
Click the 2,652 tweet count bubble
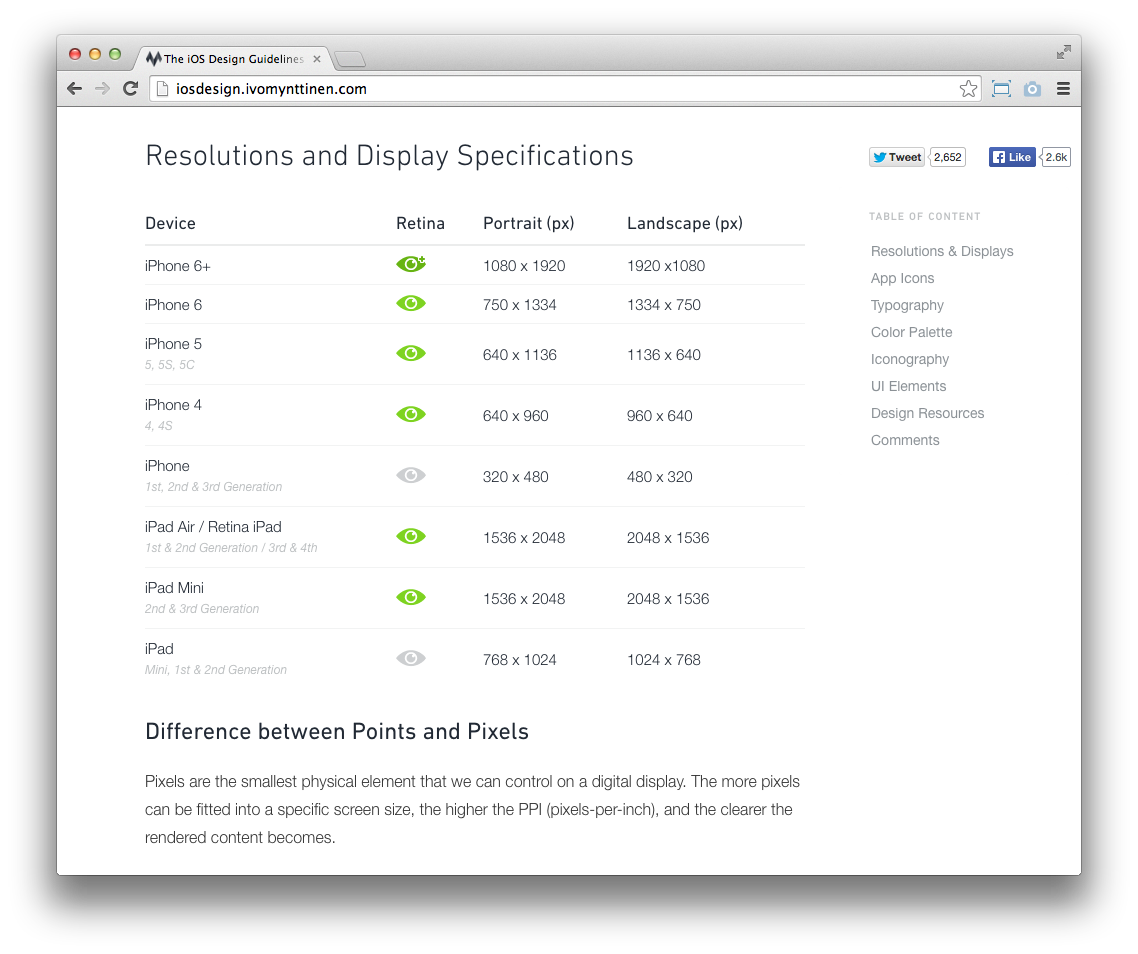coord(947,157)
